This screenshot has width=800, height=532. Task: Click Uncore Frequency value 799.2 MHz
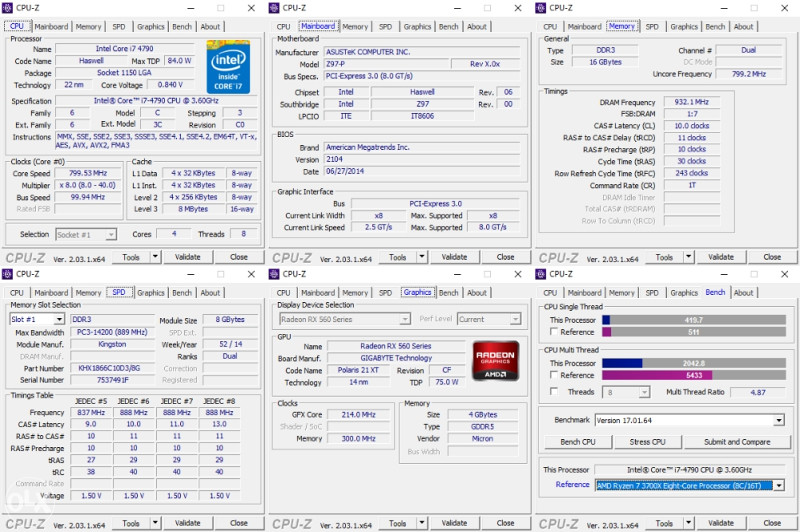pyautogui.click(x=748, y=74)
